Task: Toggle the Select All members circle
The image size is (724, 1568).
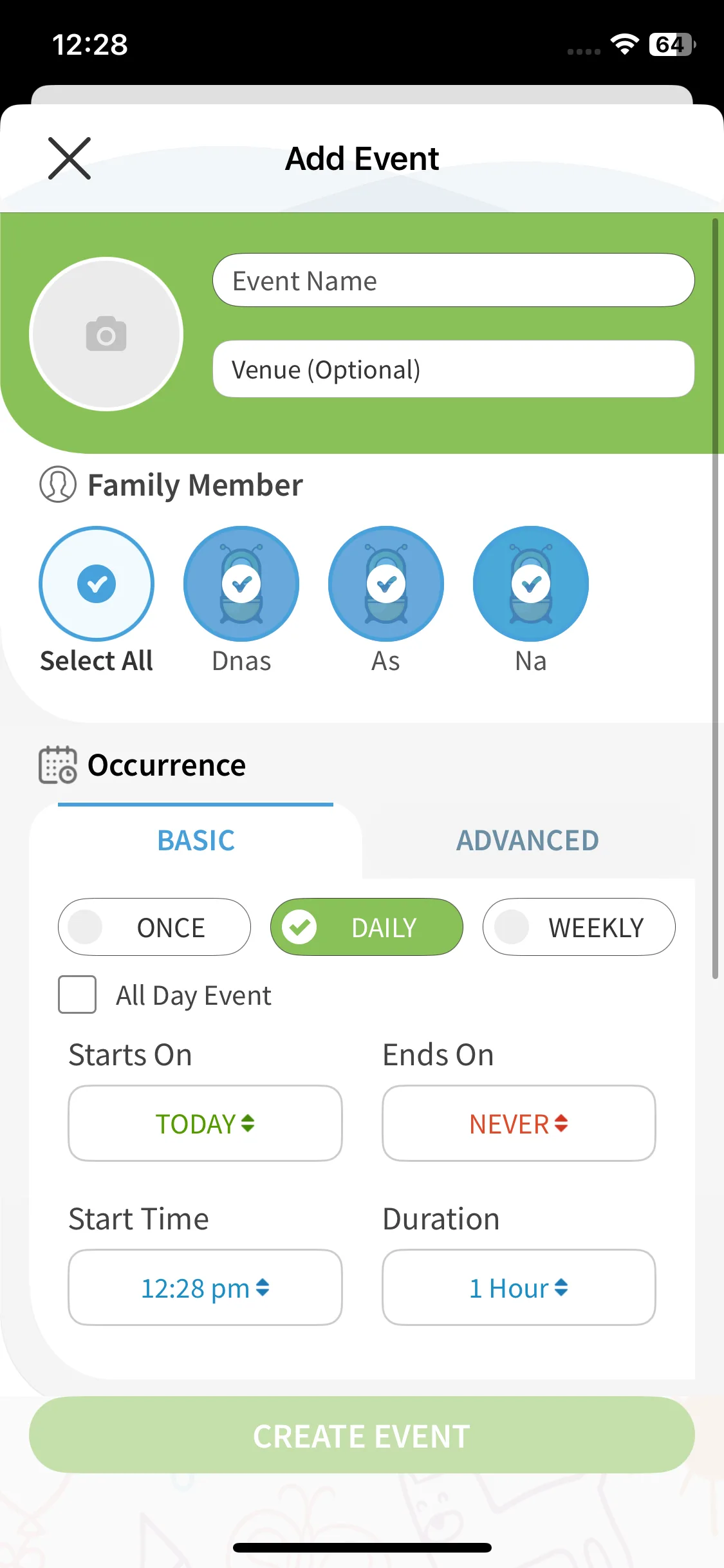Action: 97,583
